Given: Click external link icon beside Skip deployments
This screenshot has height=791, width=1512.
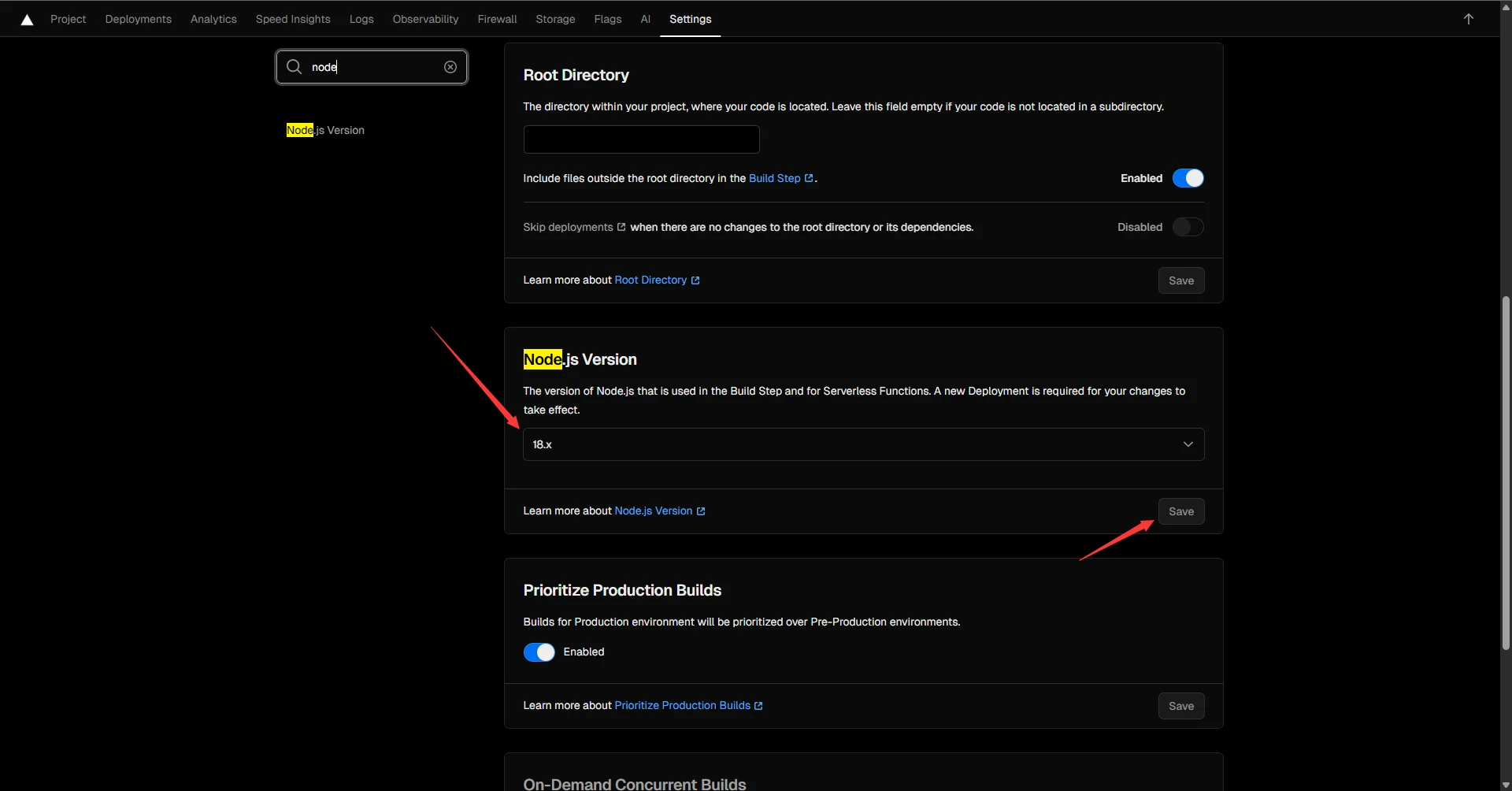Looking at the screenshot, I should point(621,228).
